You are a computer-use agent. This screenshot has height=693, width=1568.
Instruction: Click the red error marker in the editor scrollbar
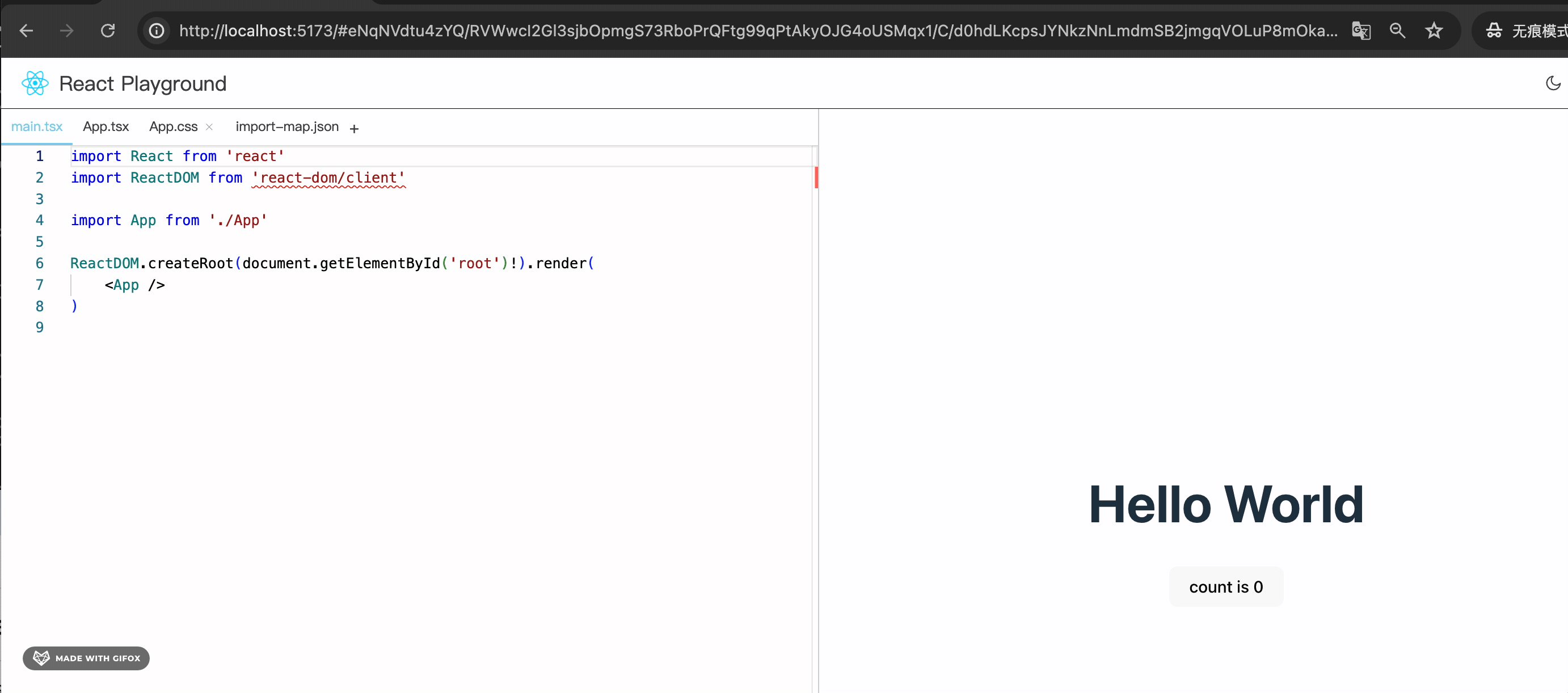[816, 178]
